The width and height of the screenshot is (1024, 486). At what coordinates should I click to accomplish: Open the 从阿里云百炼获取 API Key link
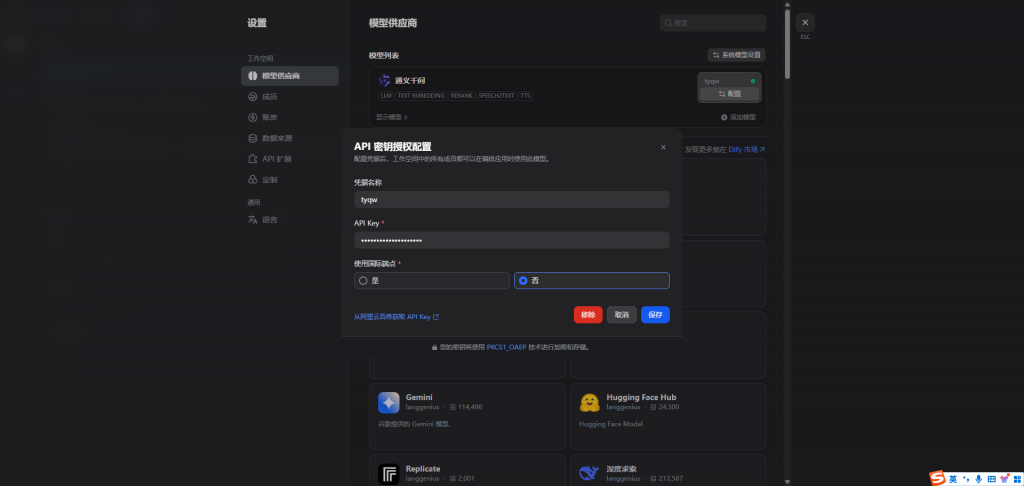point(396,316)
